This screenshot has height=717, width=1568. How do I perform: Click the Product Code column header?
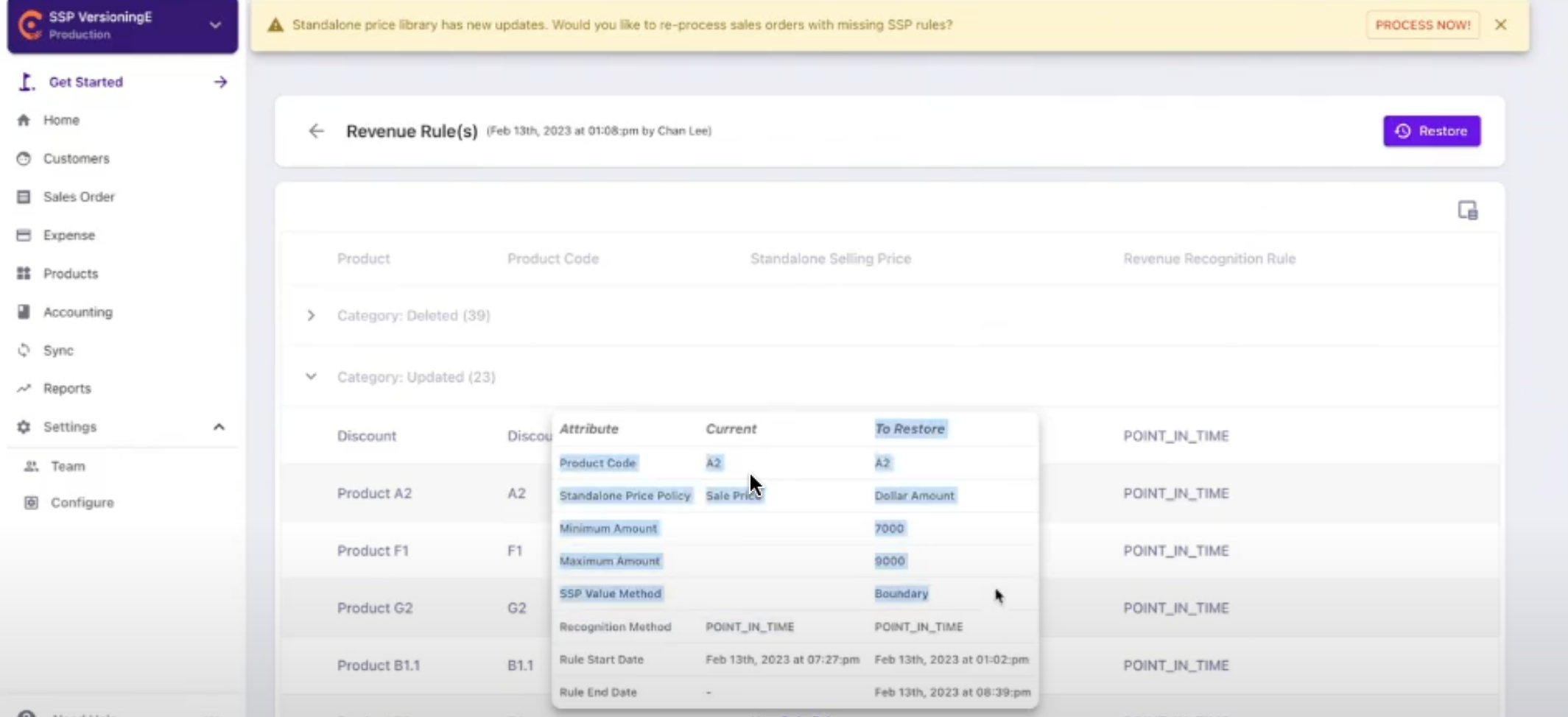(553, 258)
